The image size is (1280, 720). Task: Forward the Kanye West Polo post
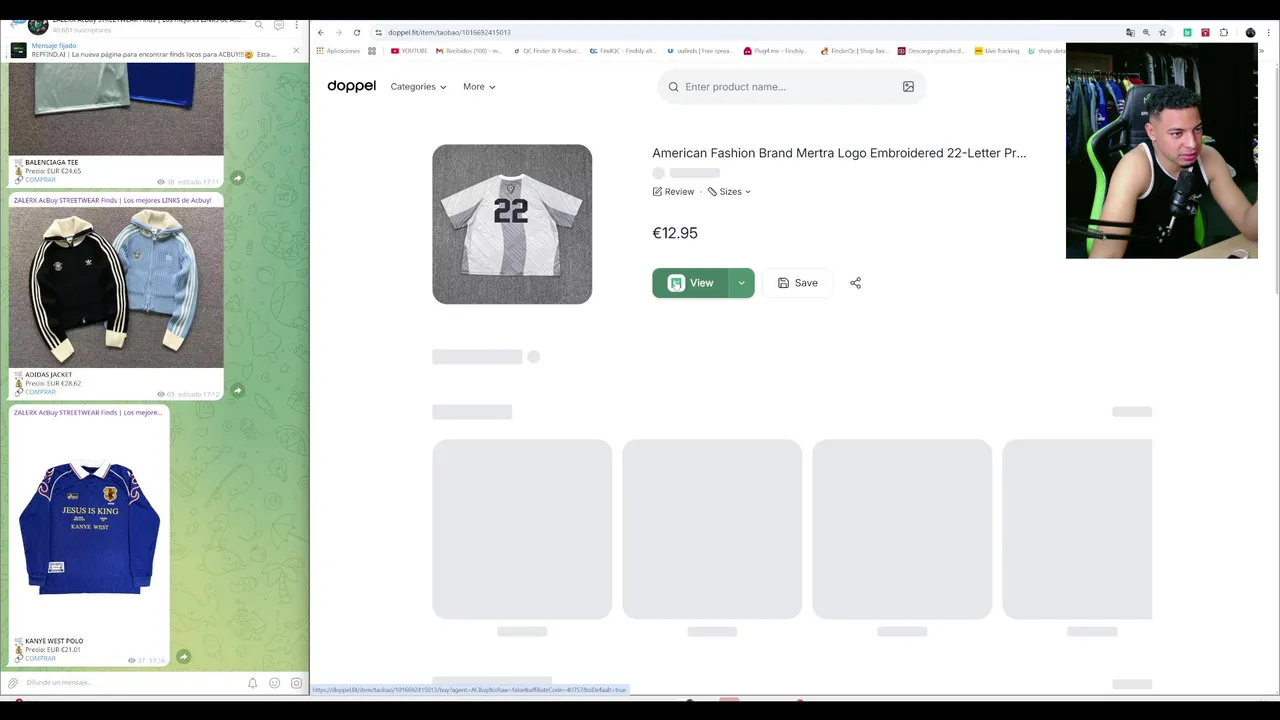click(183, 656)
